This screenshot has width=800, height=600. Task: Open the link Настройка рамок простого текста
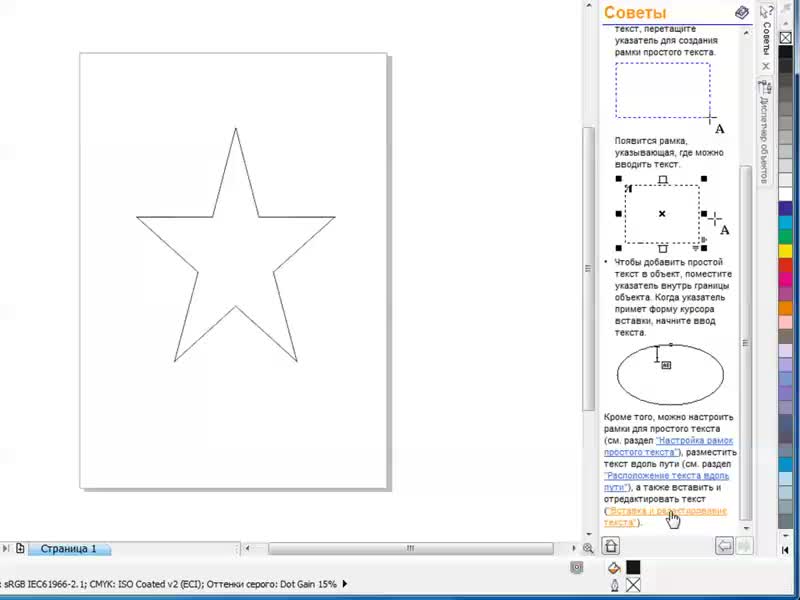(668, 446)
